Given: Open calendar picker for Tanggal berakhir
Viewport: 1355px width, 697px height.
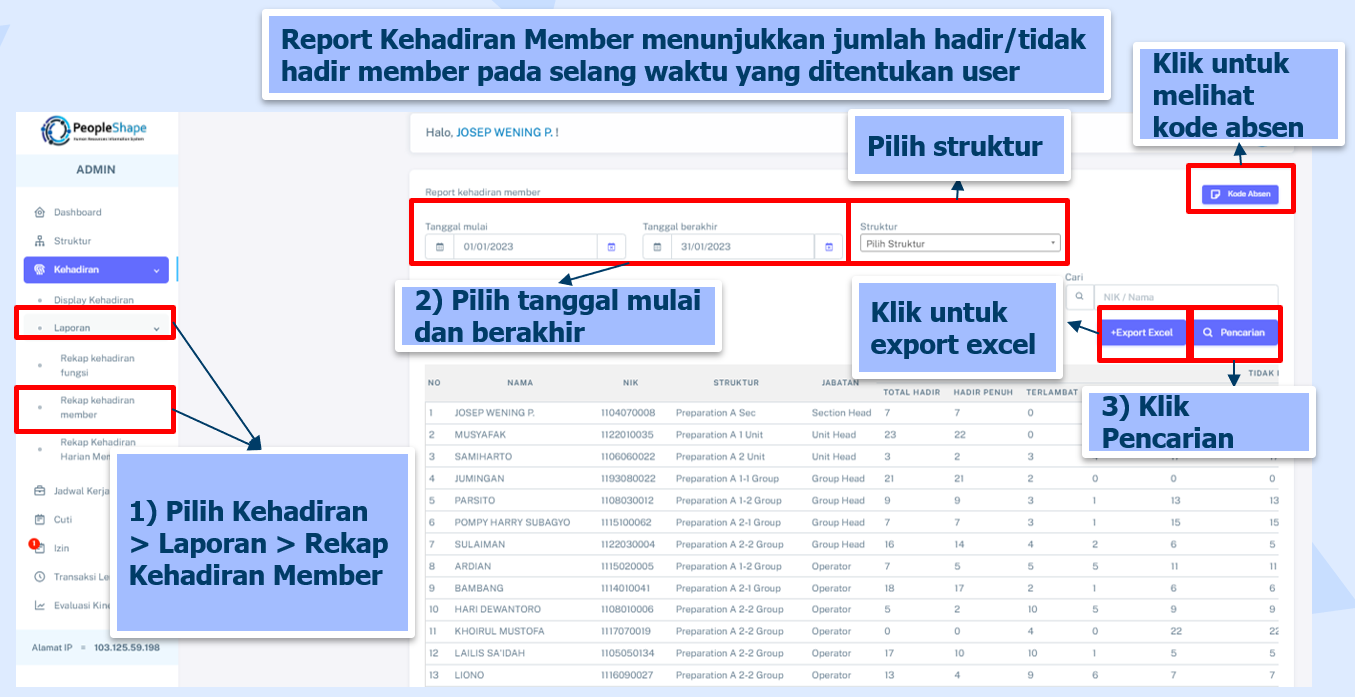Looking at the screenshot, I should 829,247.
